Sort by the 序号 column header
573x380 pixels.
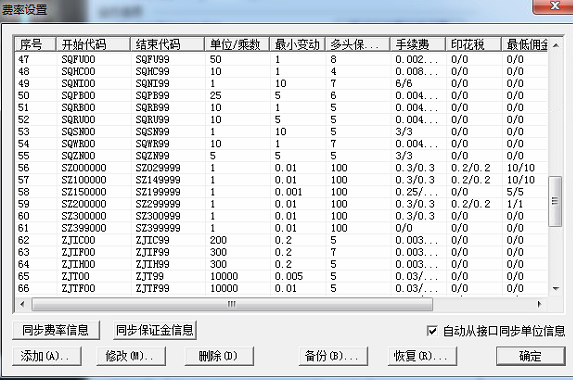tap(35, 45)
